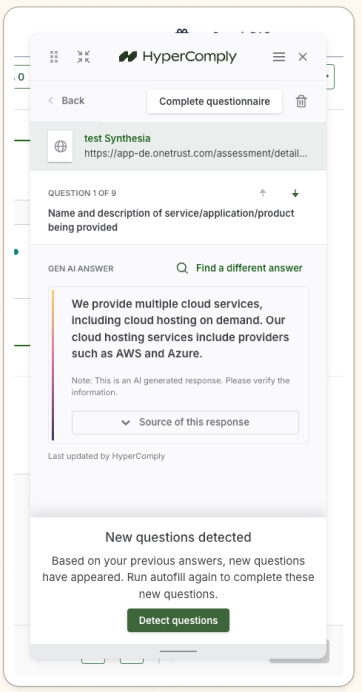362x692 pixels.
Task: Delete questionnaire with trash icon
Action: click(301, 101)
